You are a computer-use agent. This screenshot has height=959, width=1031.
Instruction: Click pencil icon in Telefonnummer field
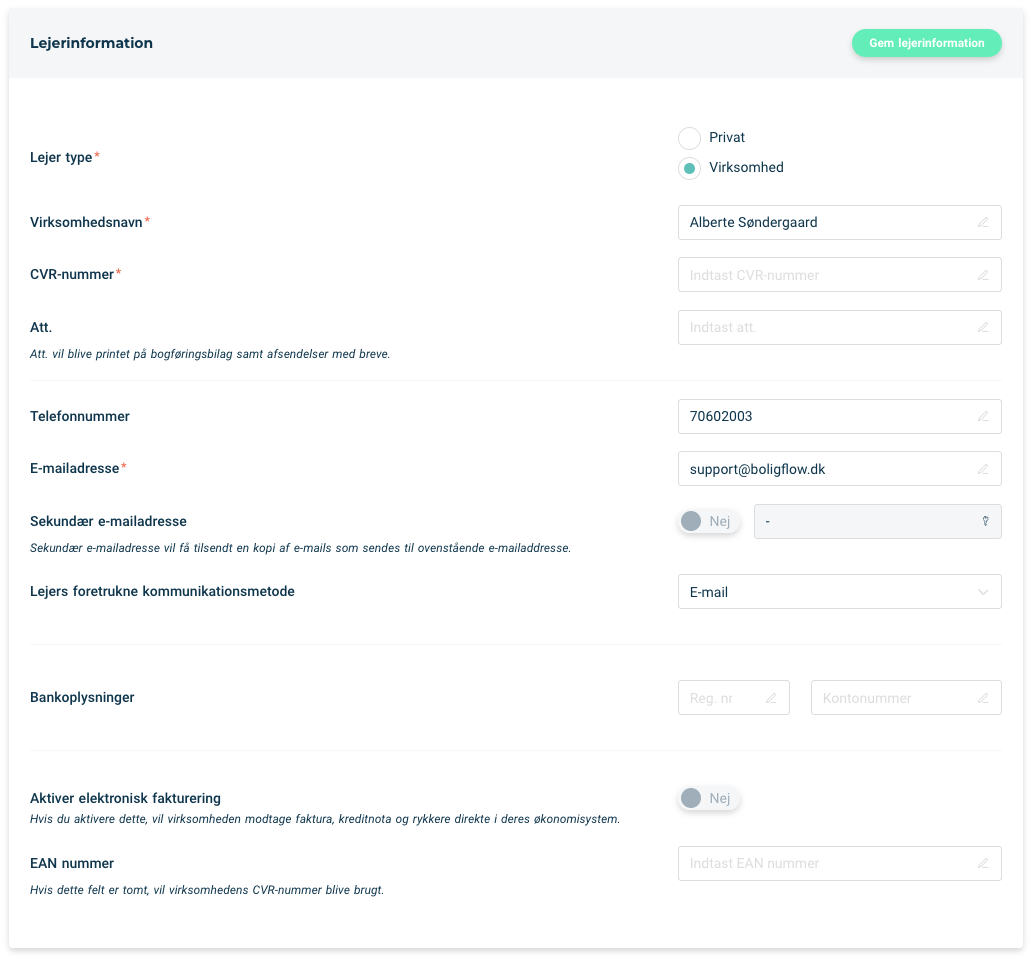point(982,416)
